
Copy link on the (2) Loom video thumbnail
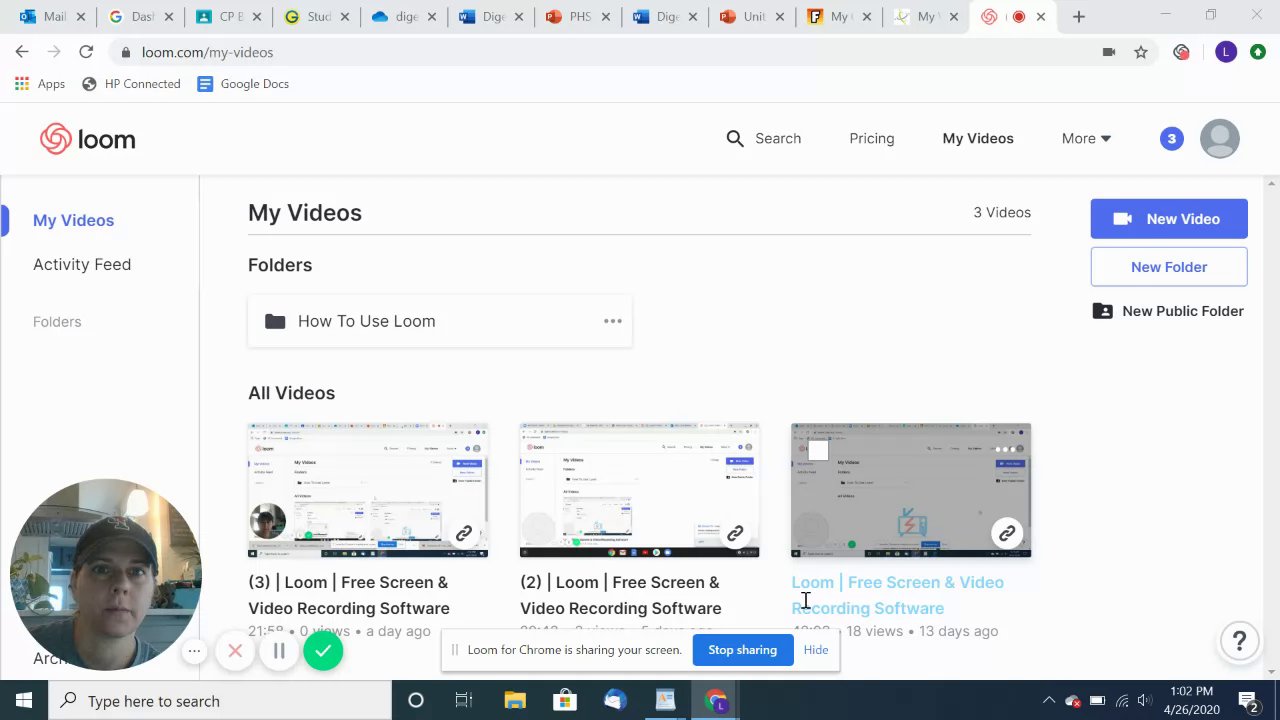[x=735, y=533]
